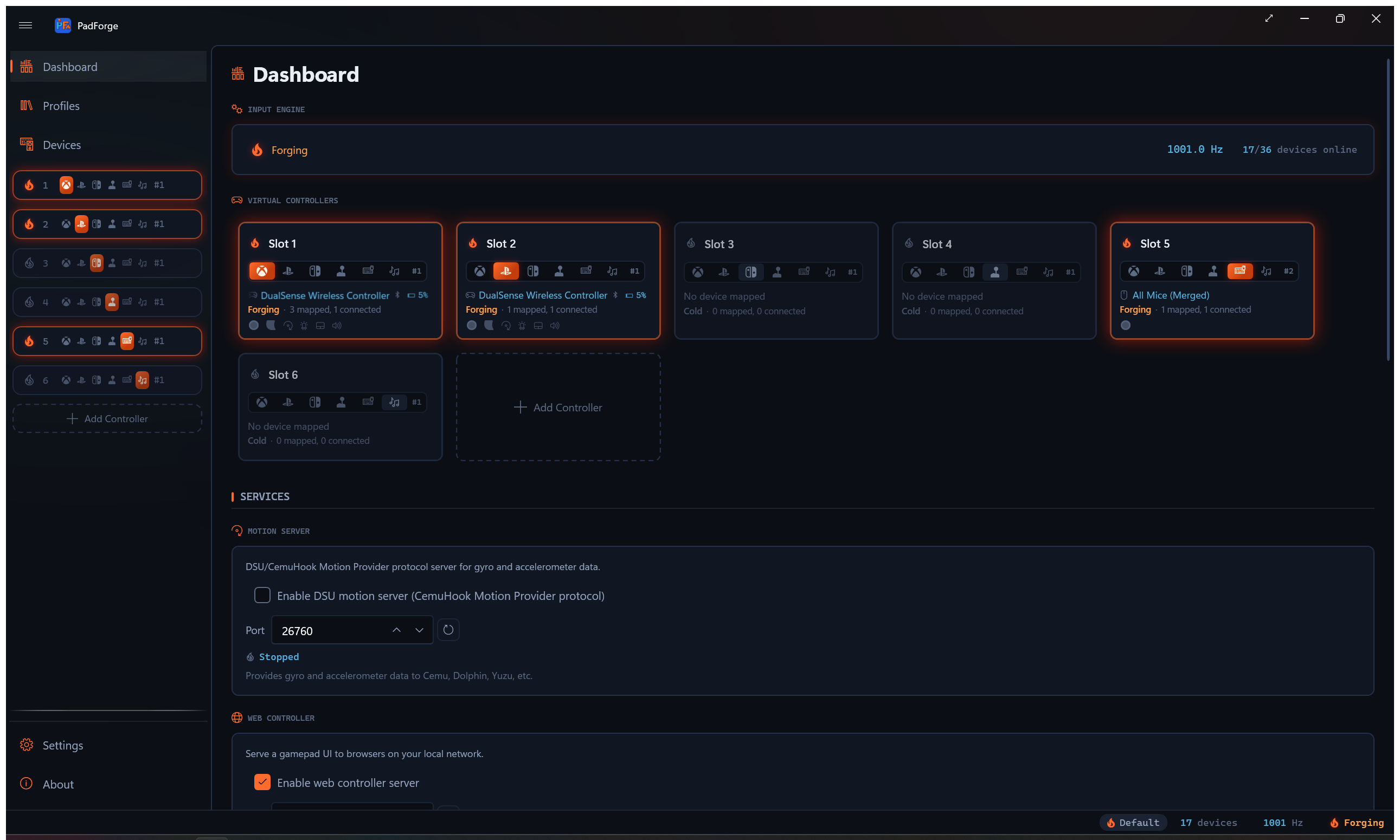The width and height of the screenshot is (1400, 840).
Task: Toggle the flame power icon of Slot 5 card
Action: click(1127, 243)
